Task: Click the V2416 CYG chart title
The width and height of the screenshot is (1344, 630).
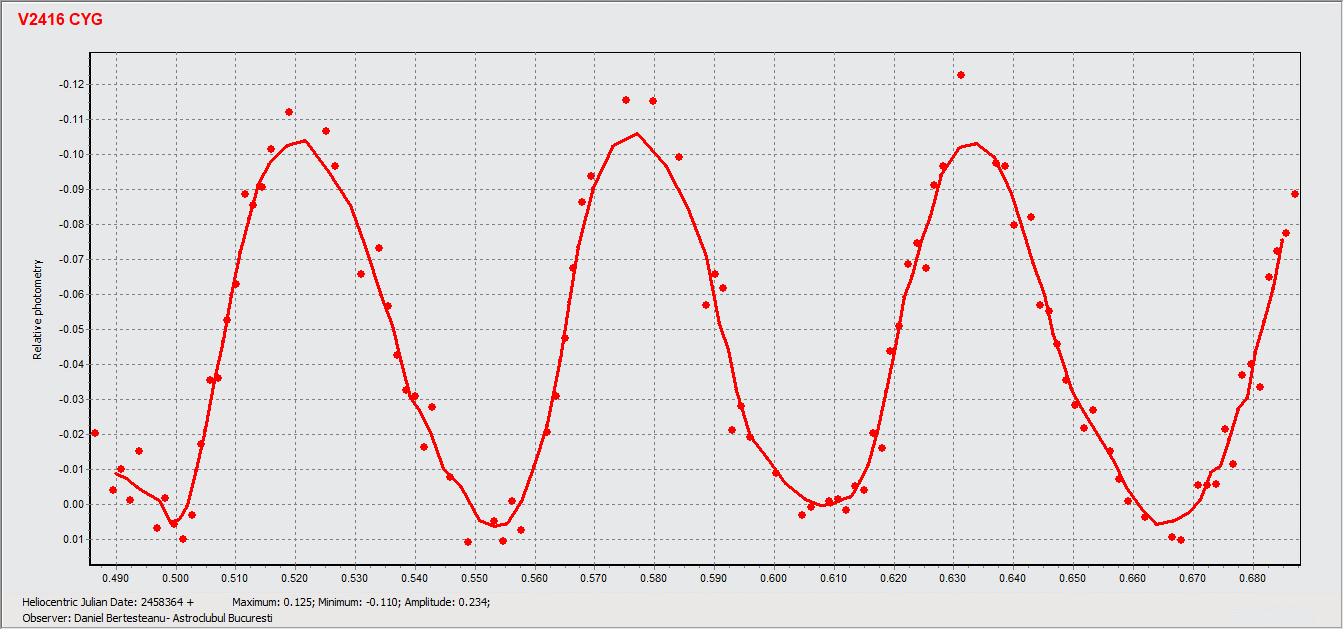Action: pos(60,19)
